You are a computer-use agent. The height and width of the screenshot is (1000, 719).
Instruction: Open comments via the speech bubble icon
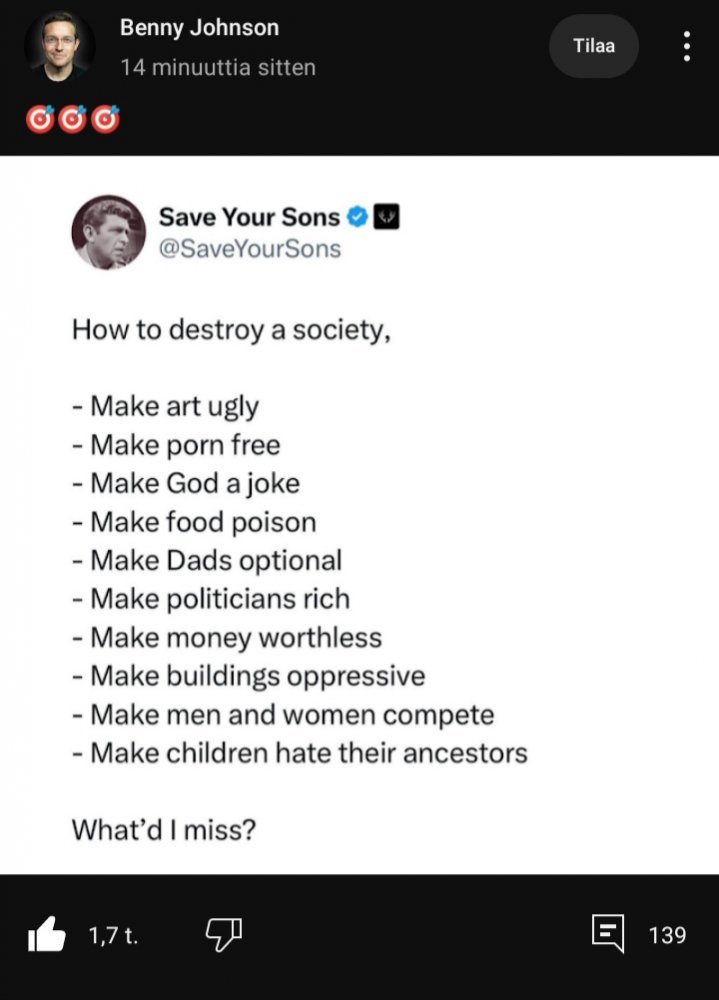[608, 934]
